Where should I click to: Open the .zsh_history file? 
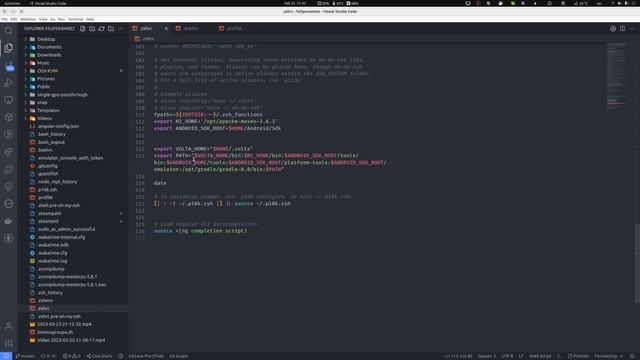point(50,293)
